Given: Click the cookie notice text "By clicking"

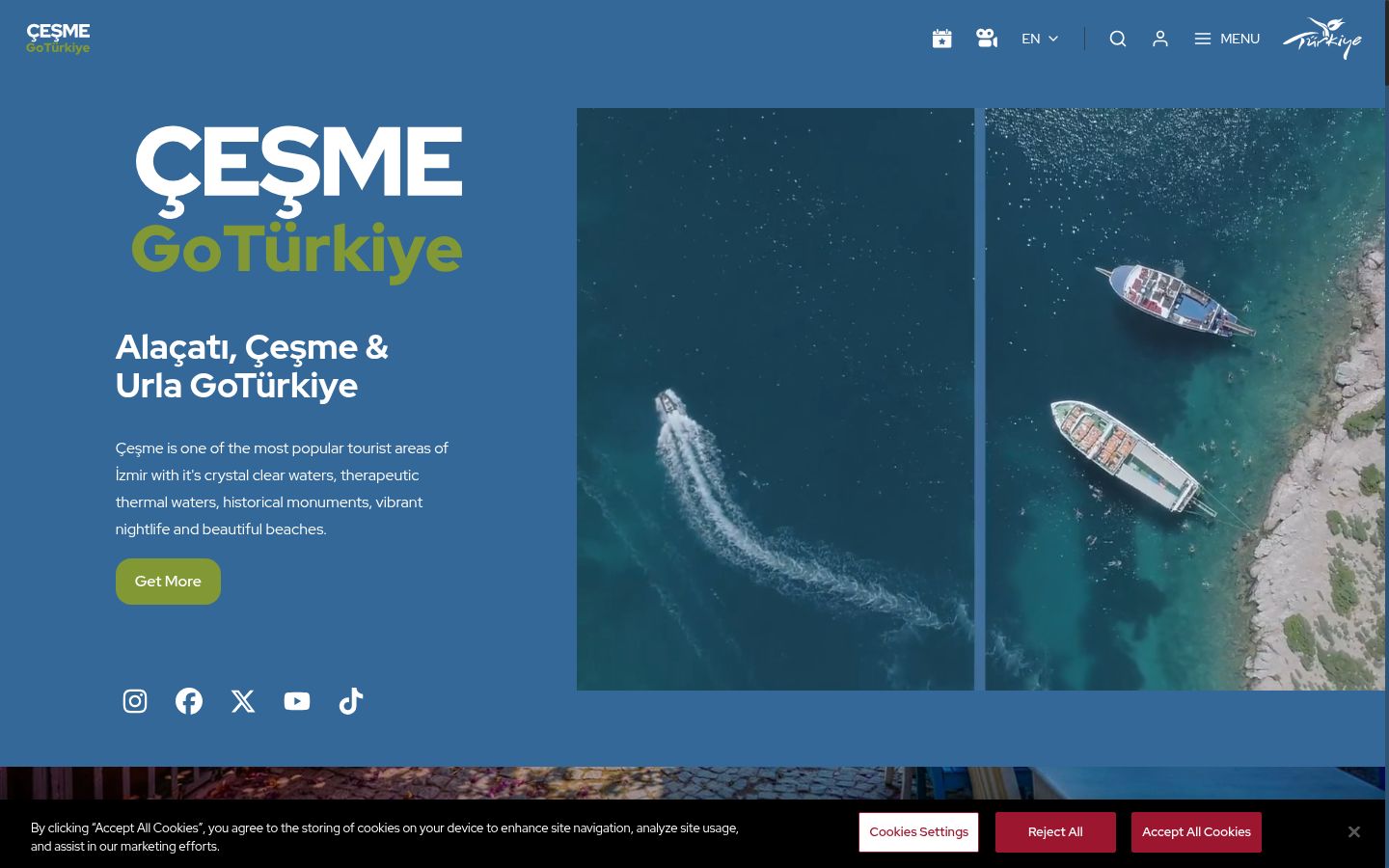Looking at the screenshot, I should (386, 837).
